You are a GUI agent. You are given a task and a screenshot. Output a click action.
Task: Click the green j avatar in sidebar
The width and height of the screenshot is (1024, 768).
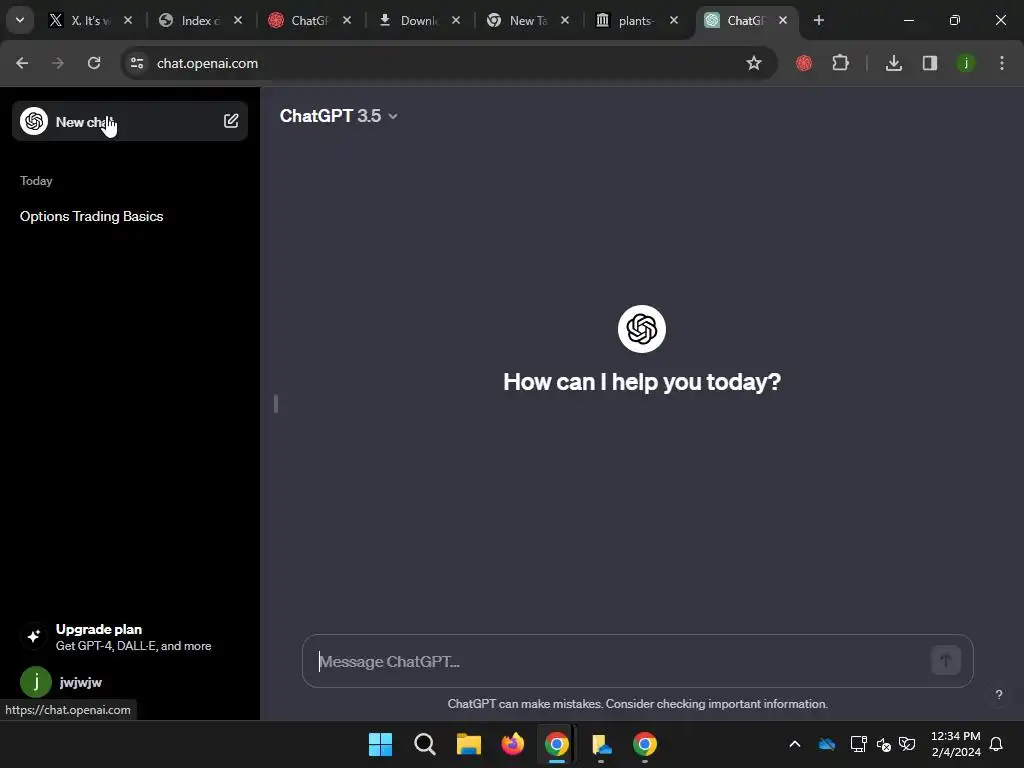point(36,682)
